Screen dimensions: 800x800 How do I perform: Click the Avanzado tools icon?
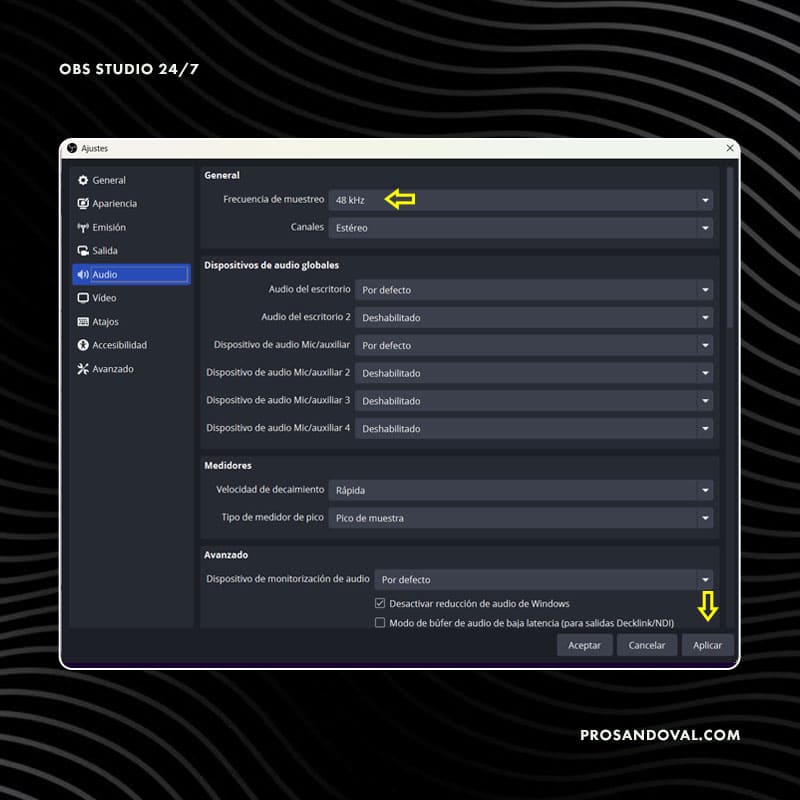(x=83, y=369)
